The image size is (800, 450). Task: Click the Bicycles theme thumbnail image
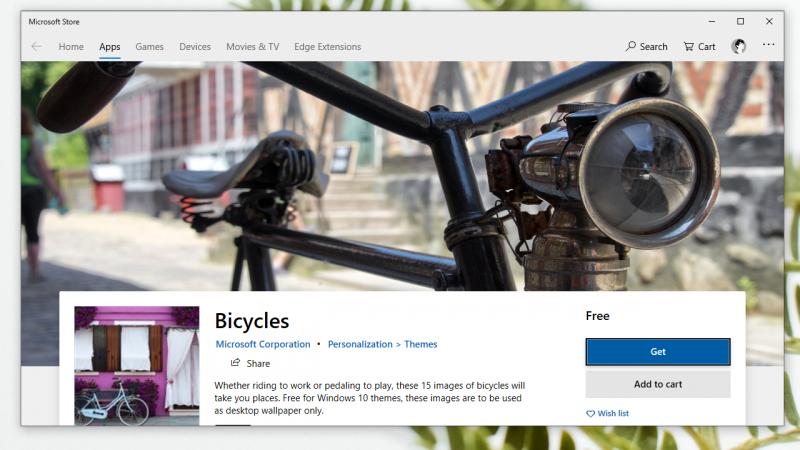(x=137, y=365)
